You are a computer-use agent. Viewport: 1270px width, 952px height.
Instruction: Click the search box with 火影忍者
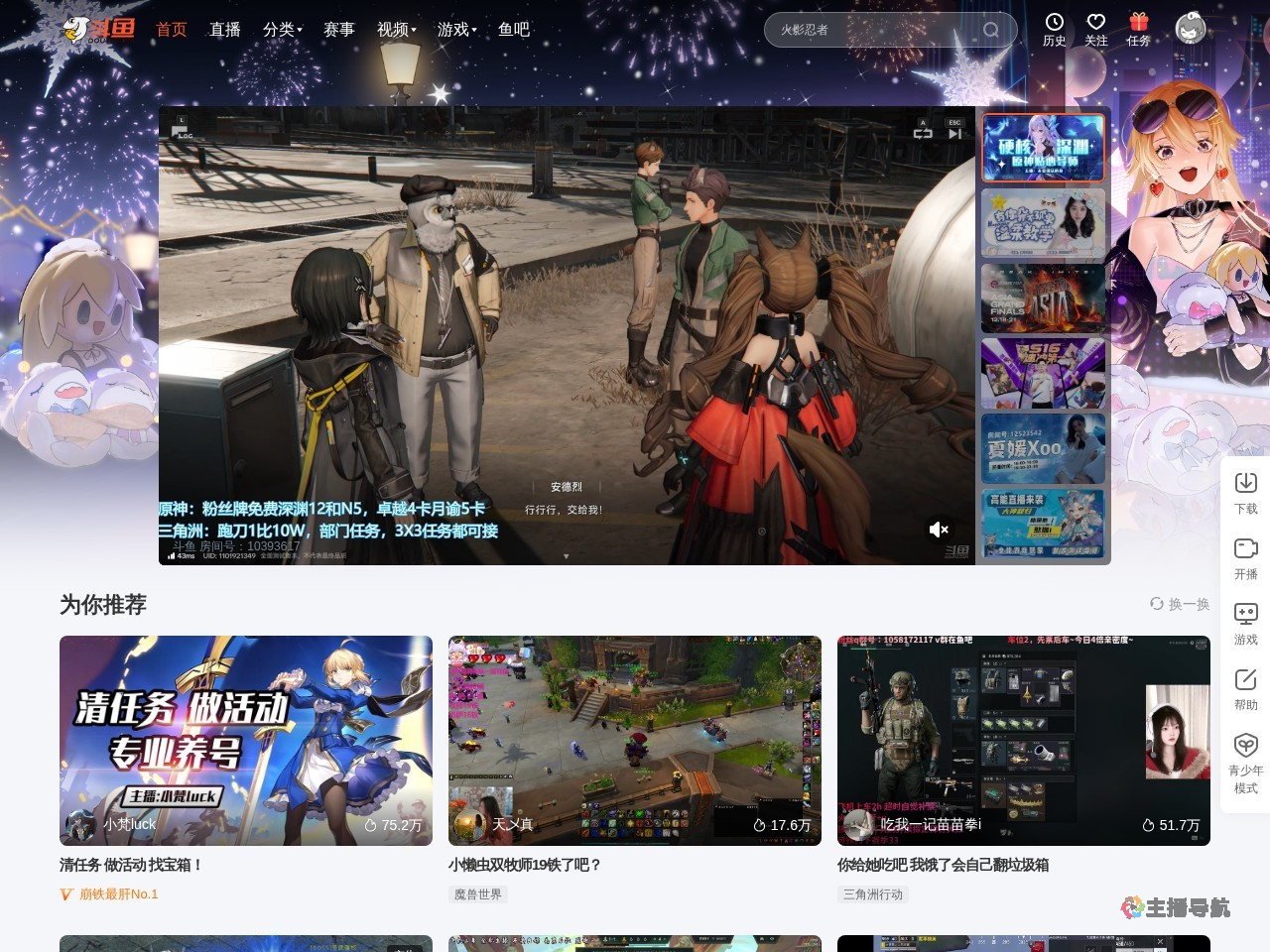(873, 30)
